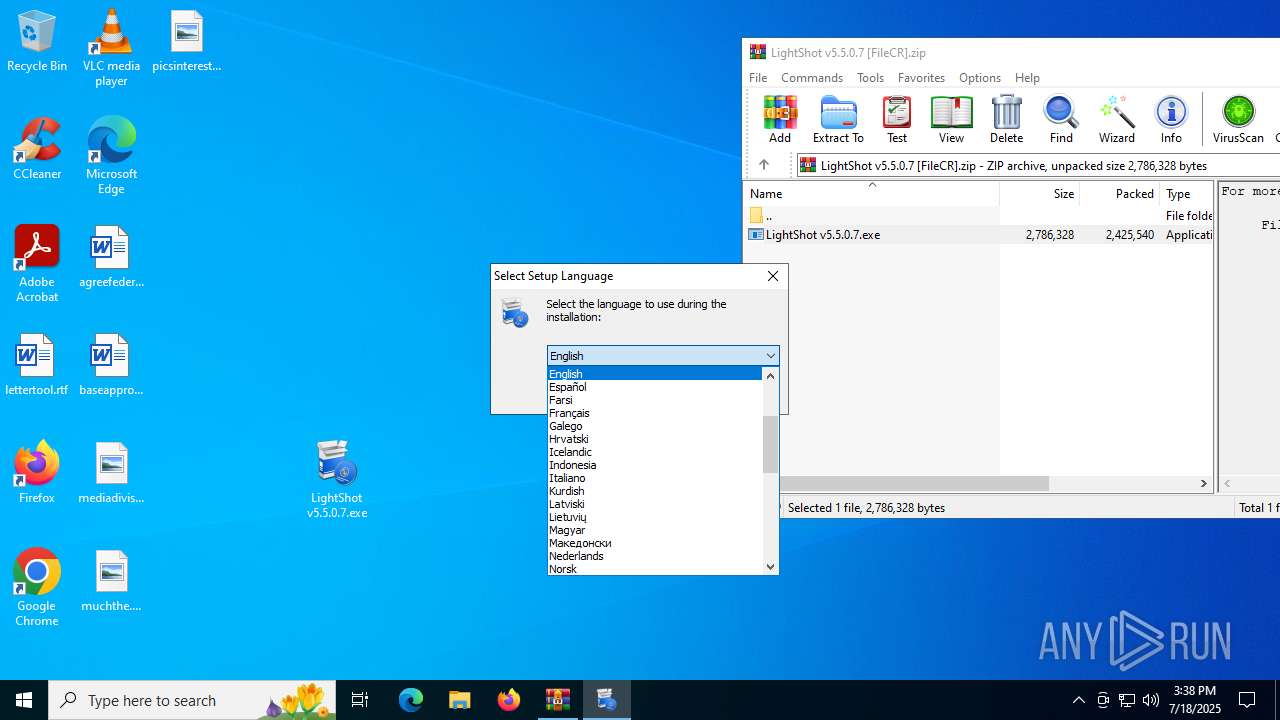Select the LightShot v5.5.0.7.exe desktop icon
Viewport: 1280px width, 720px height.
point(337,480)
